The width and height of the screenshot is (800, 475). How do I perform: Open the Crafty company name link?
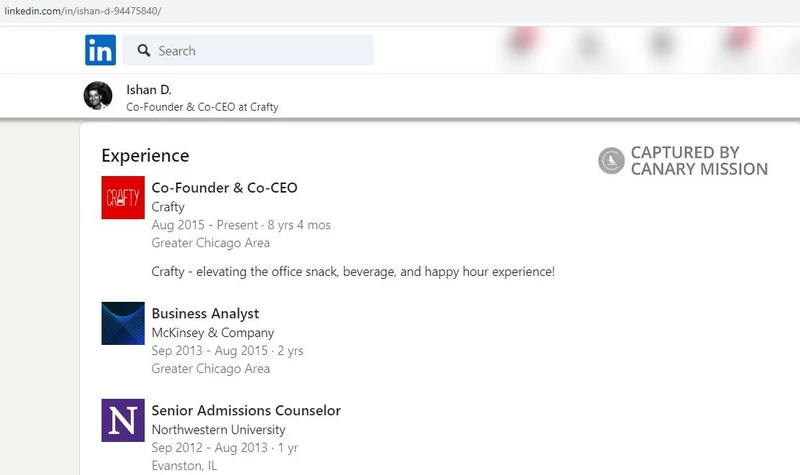(x=168, y=207)
